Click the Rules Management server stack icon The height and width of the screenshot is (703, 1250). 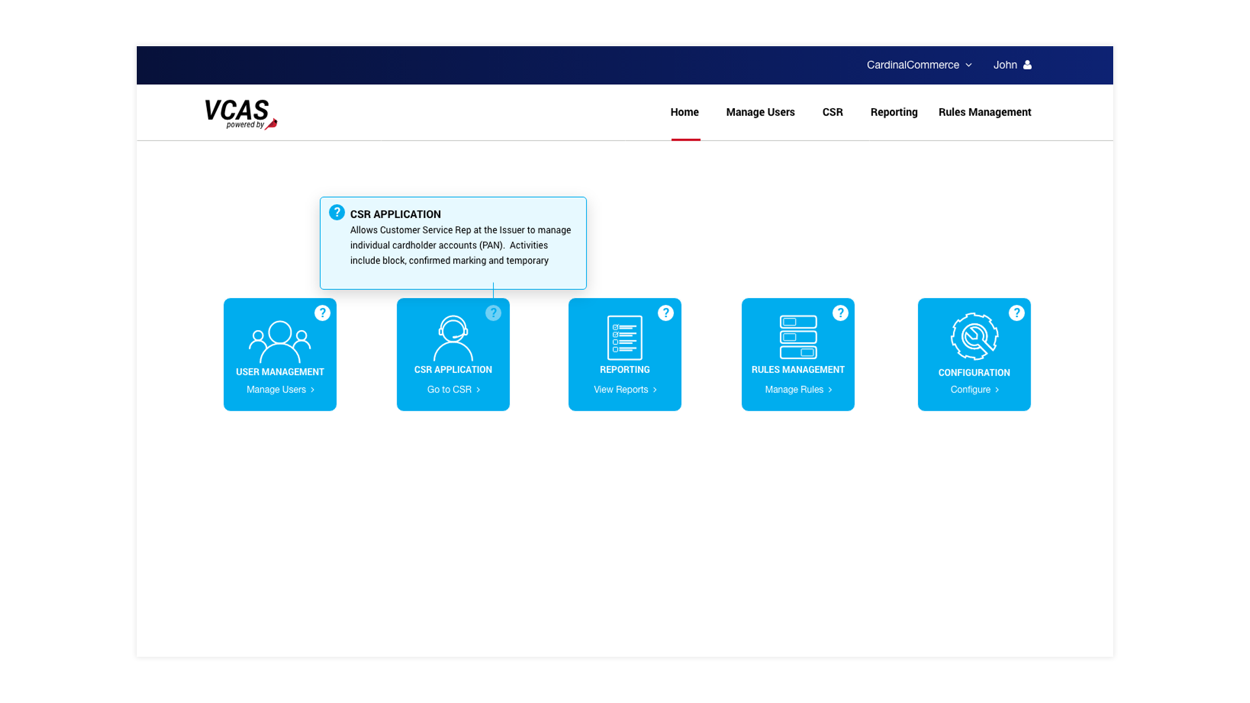pos(798,337)
